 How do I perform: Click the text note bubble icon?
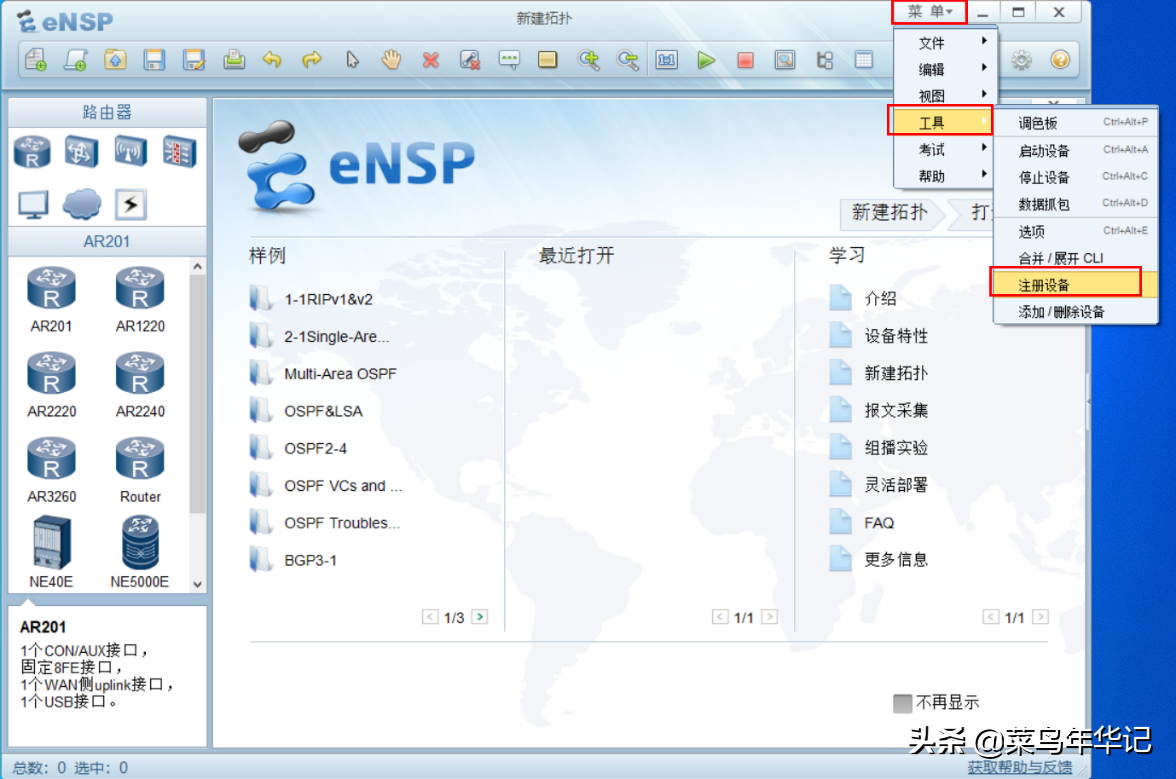508,59
